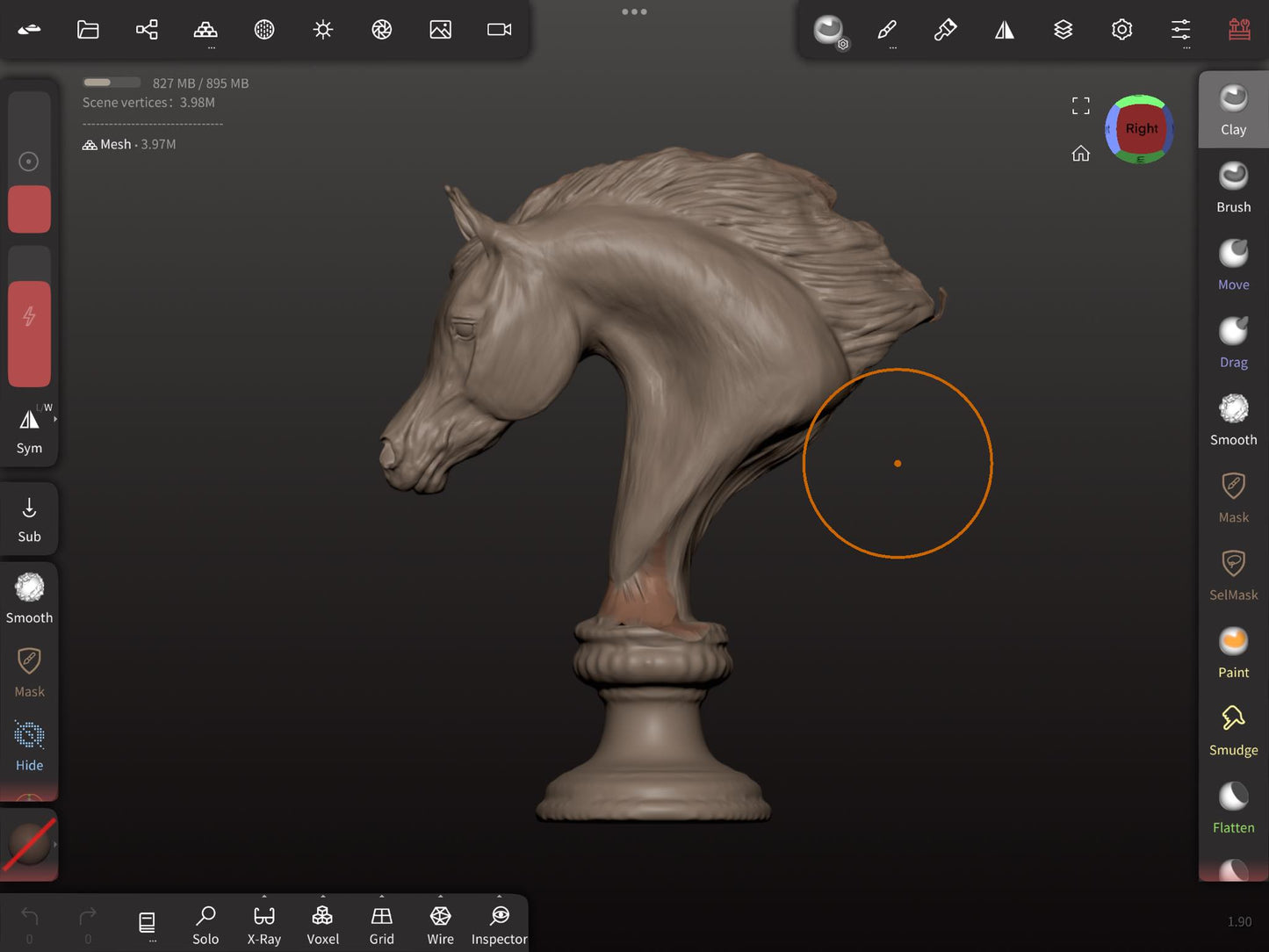The image size is (1269, 952).
Task: Open the files folder menu
Action: coord(88,30)
